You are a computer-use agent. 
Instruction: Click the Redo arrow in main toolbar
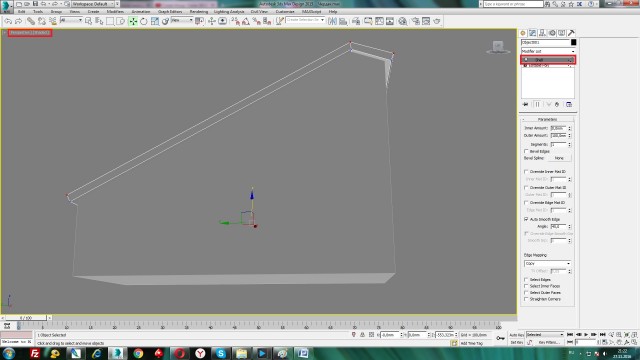[18, 21]
